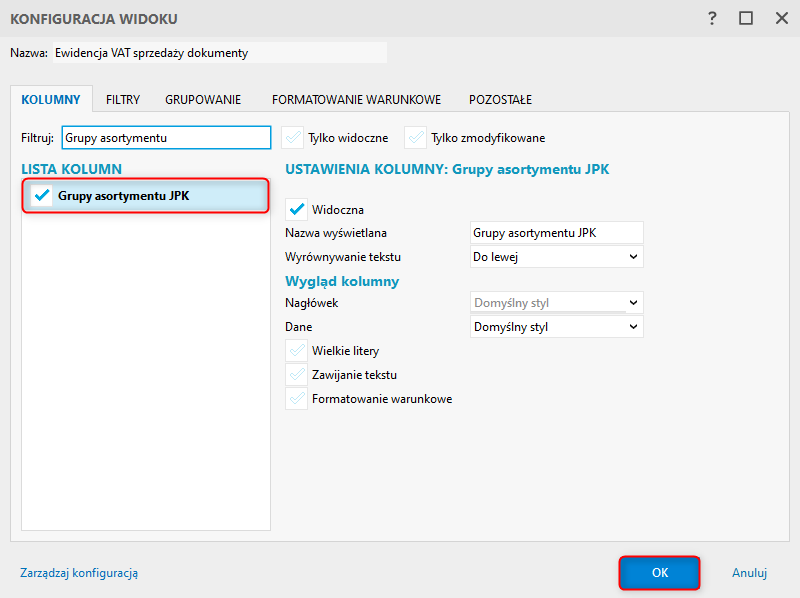
Task: Turn on Wielkie litery option
Action: click(x=296, y=351)
